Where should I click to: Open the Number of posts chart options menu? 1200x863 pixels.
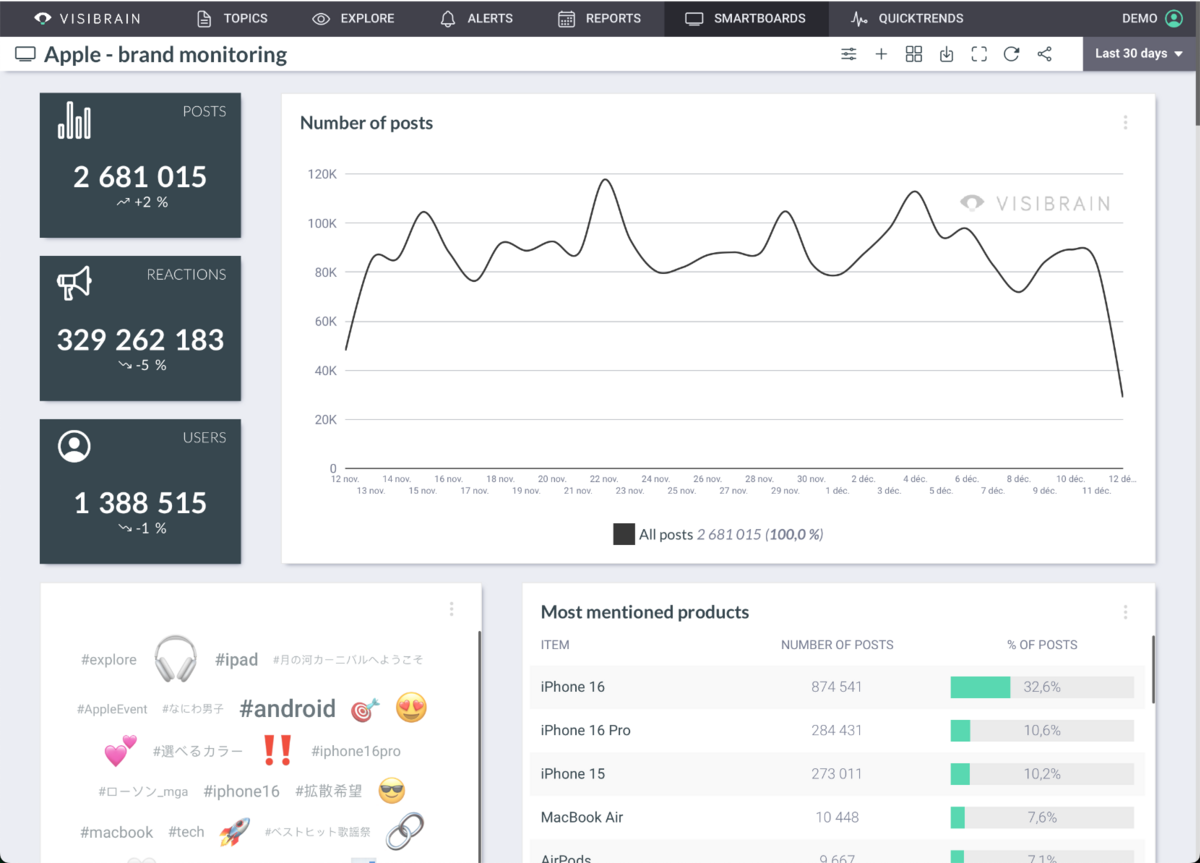[1125, 122]
